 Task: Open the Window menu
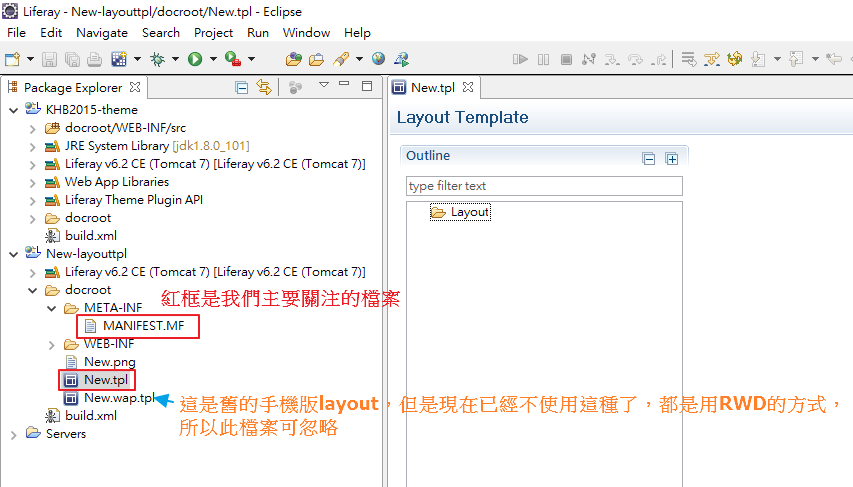(x=306, y=33)
